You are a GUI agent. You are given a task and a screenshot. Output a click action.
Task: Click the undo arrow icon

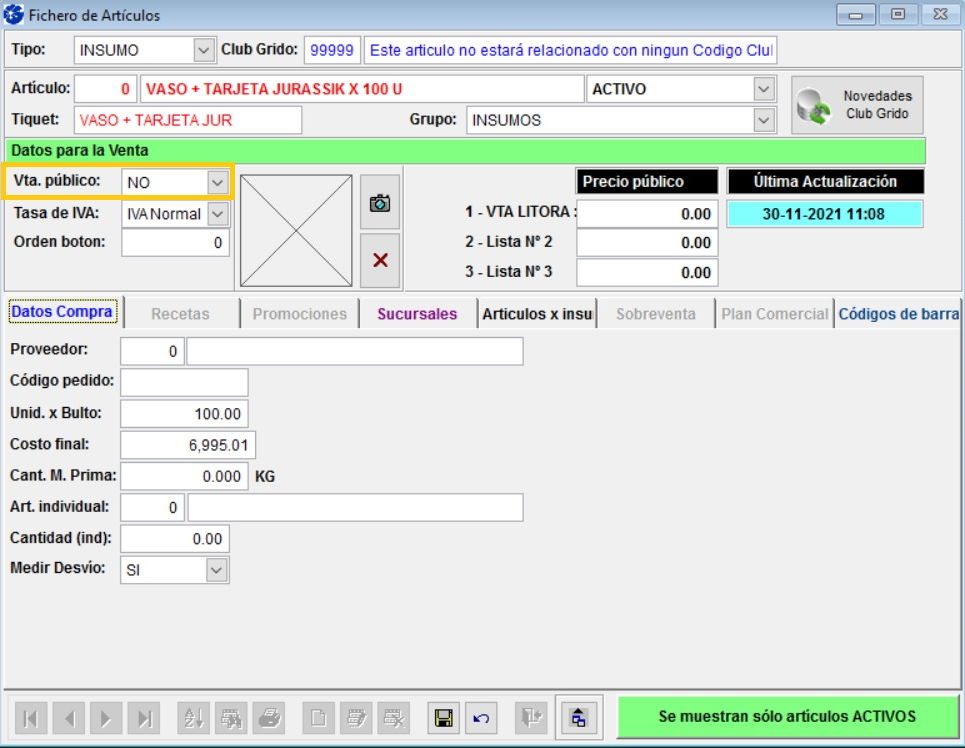481,717
